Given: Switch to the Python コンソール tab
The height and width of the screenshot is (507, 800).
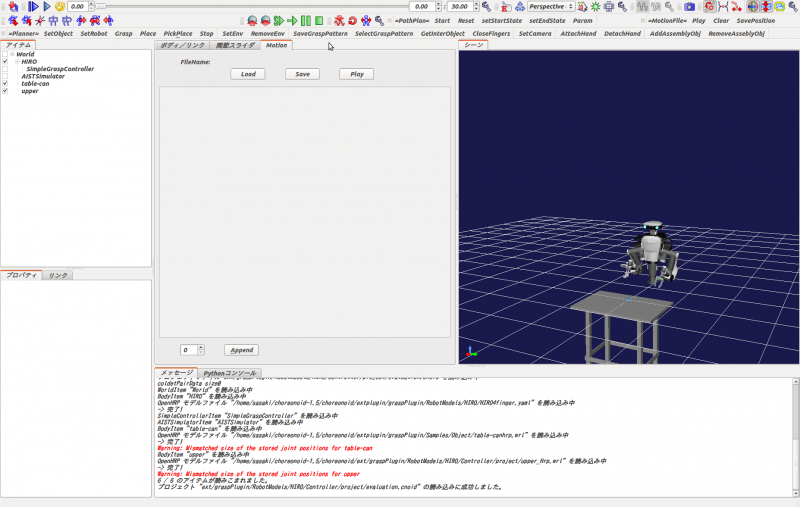Looking at the screenshot, I should (x=229, y=373).
